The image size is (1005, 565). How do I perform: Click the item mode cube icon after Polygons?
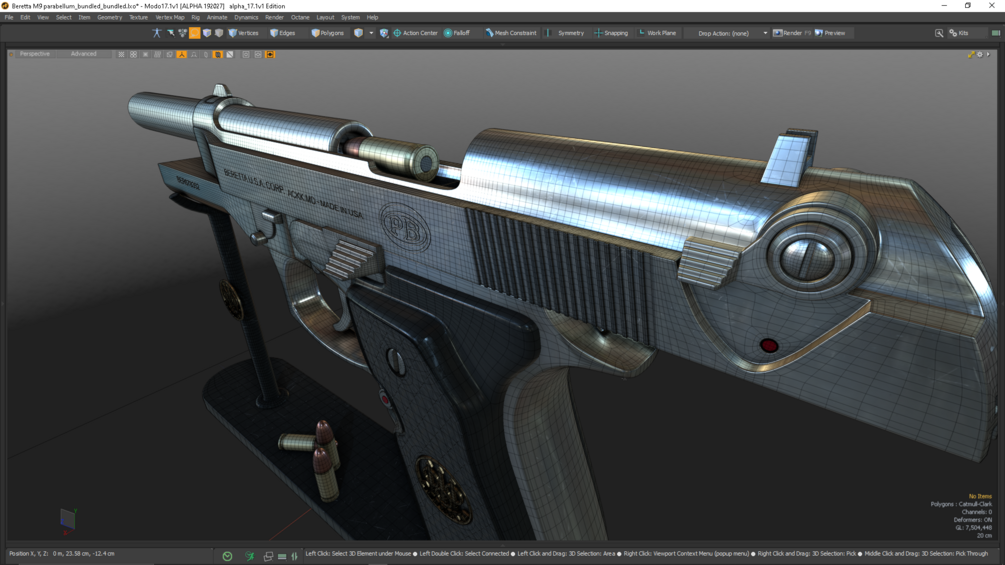point(358,33)
